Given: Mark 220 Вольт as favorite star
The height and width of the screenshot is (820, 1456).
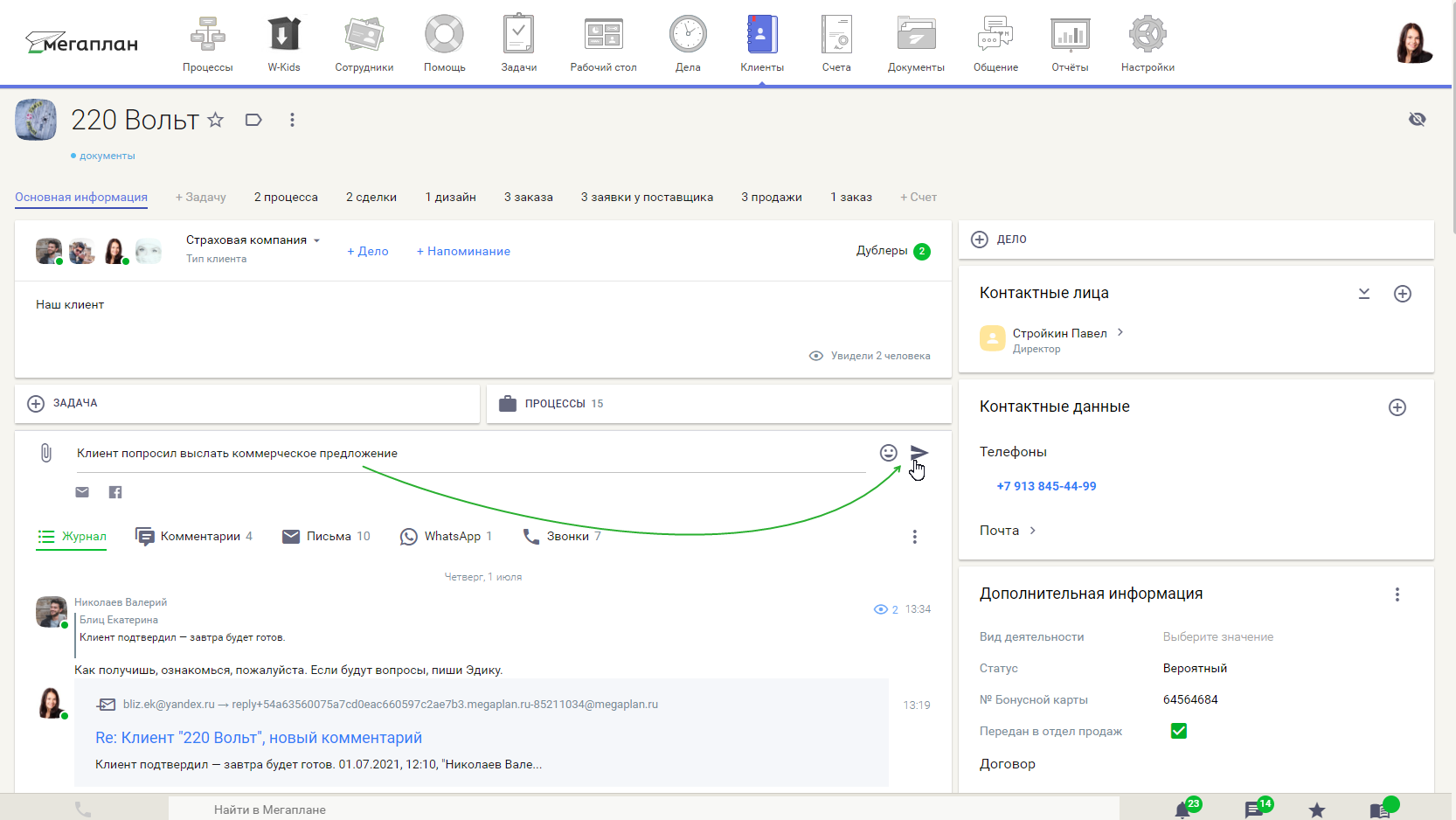Looking at the screenshot, I should (x=216, y=120).
